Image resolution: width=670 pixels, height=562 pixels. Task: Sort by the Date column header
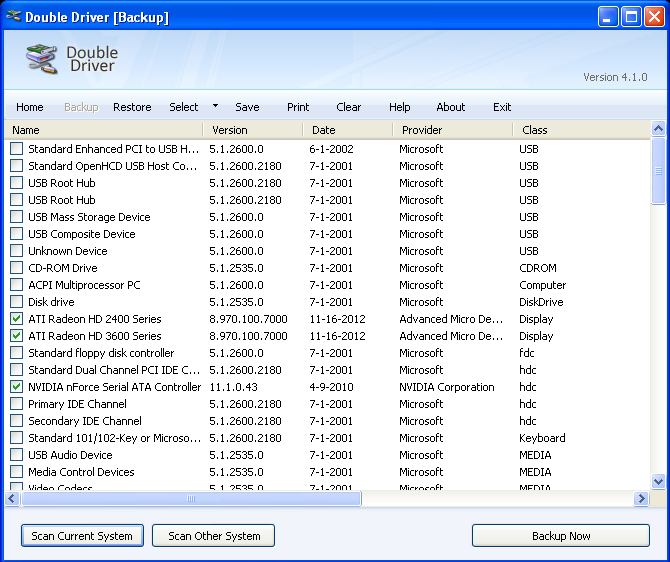(347, 129)
